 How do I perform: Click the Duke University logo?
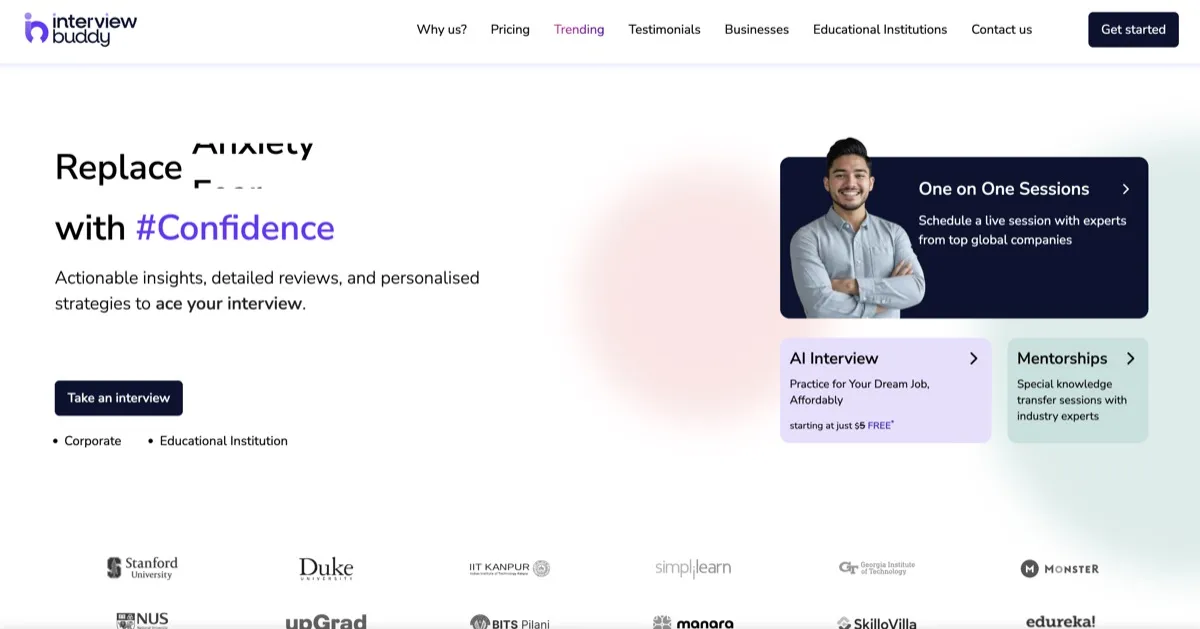click(326, 567)
